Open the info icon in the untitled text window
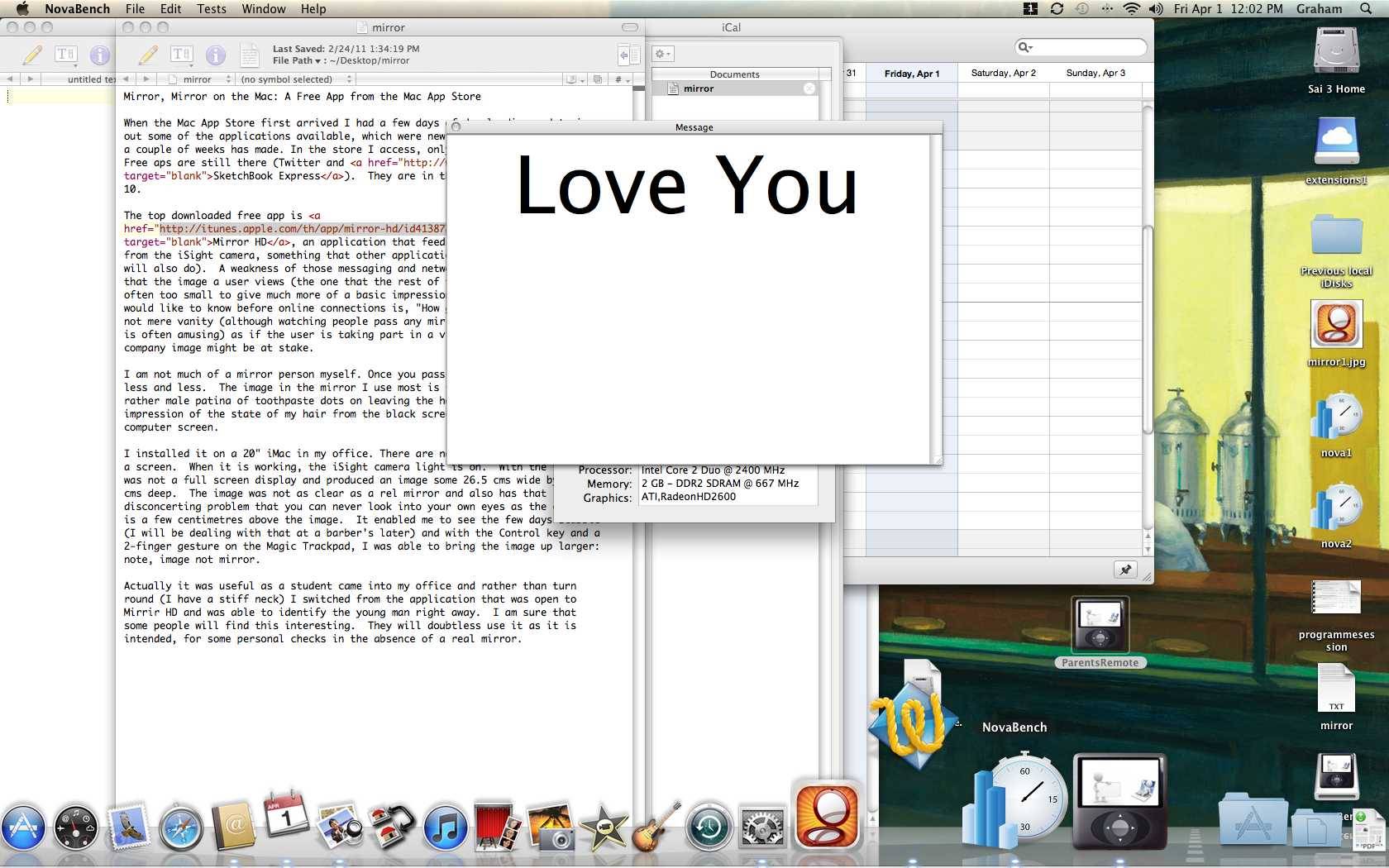The width and height of the screenshot is (1389, 868). point(99,55)
